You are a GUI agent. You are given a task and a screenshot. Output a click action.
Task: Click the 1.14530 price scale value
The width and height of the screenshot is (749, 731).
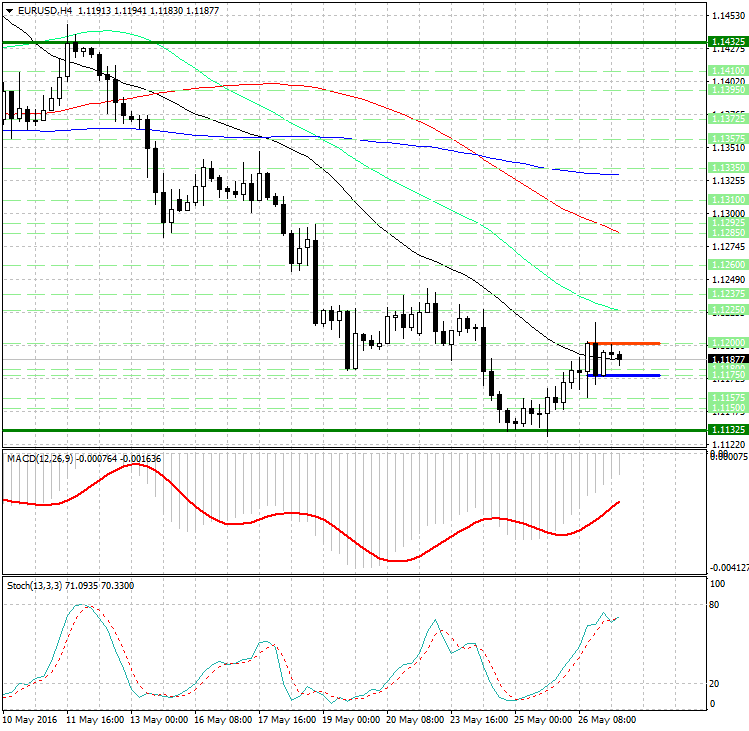click(x=728, y=16)
